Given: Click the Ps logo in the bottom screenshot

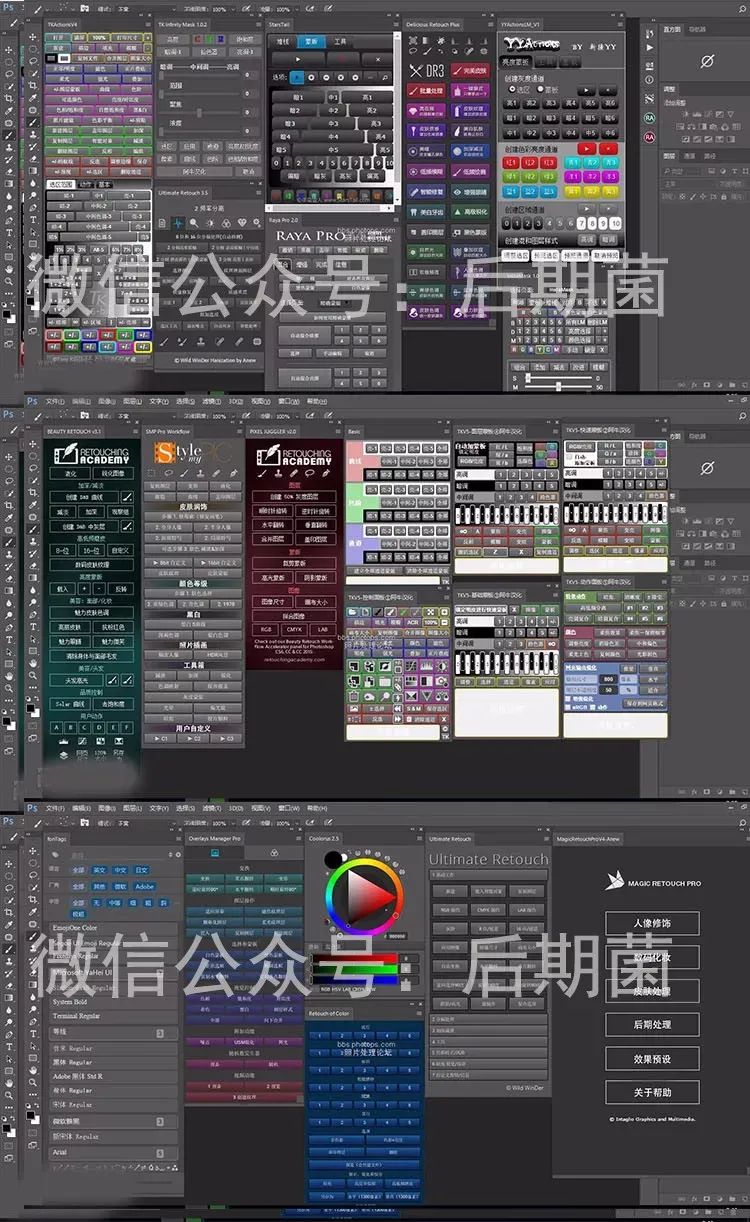Looking at the screenshot, I should [x=31, y=807].
